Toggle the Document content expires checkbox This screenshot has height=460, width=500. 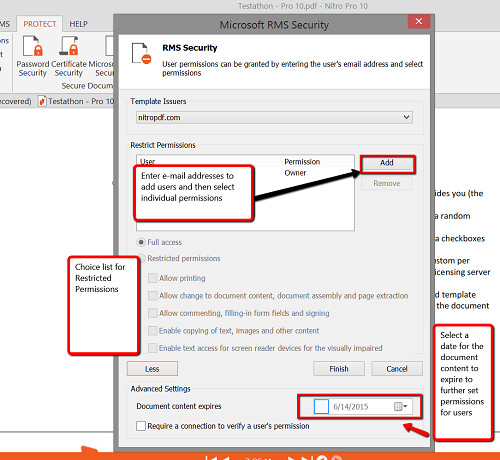(x=321, y=407)
